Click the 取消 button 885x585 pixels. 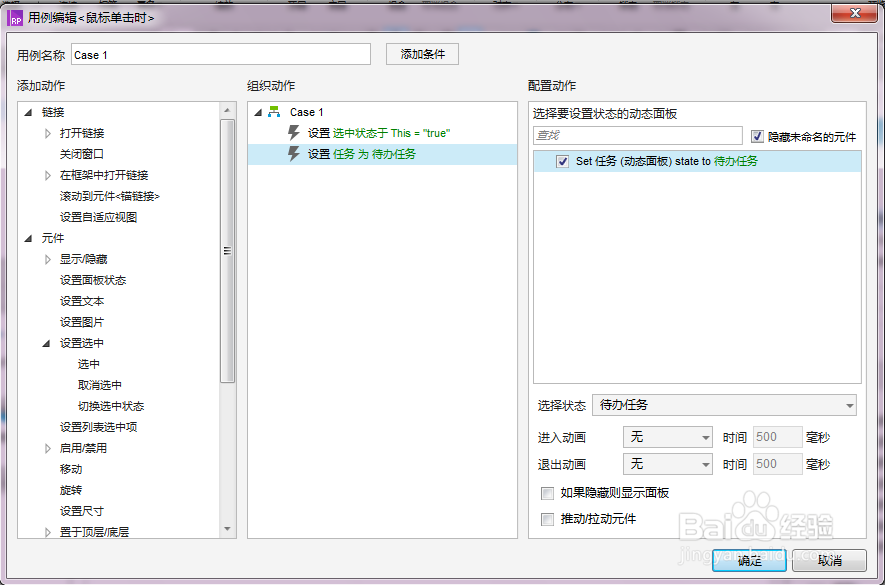click(x=829, y=560)
